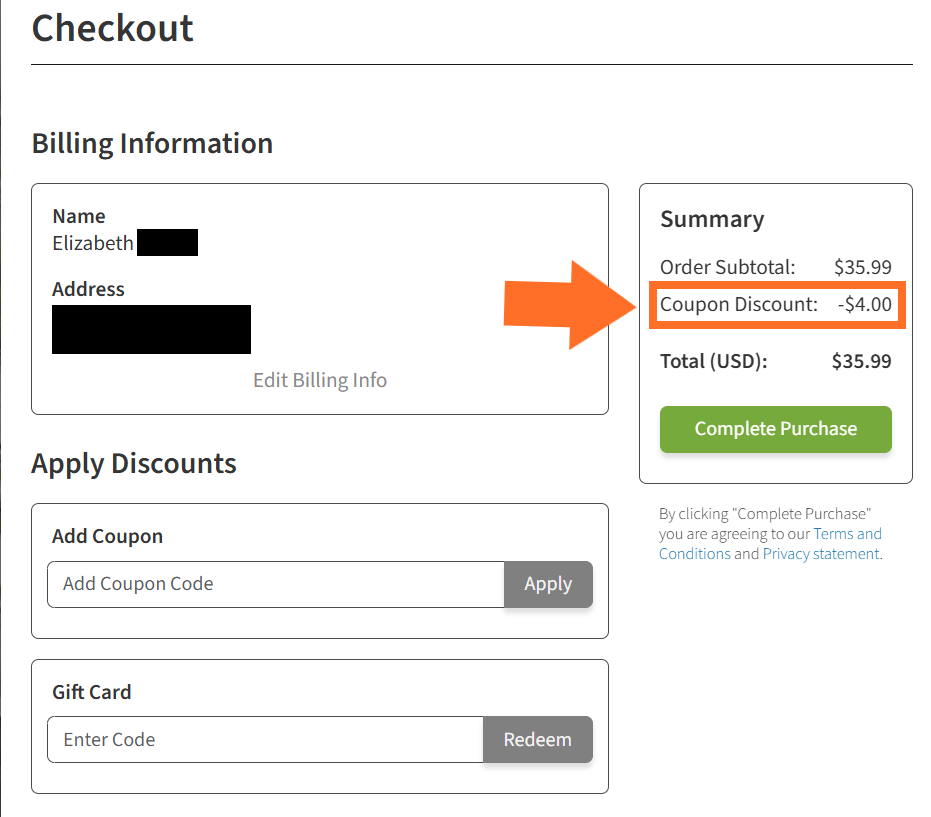Follow the Privacy statement link
The image size is (931, 817).
(x=820, y=554)
